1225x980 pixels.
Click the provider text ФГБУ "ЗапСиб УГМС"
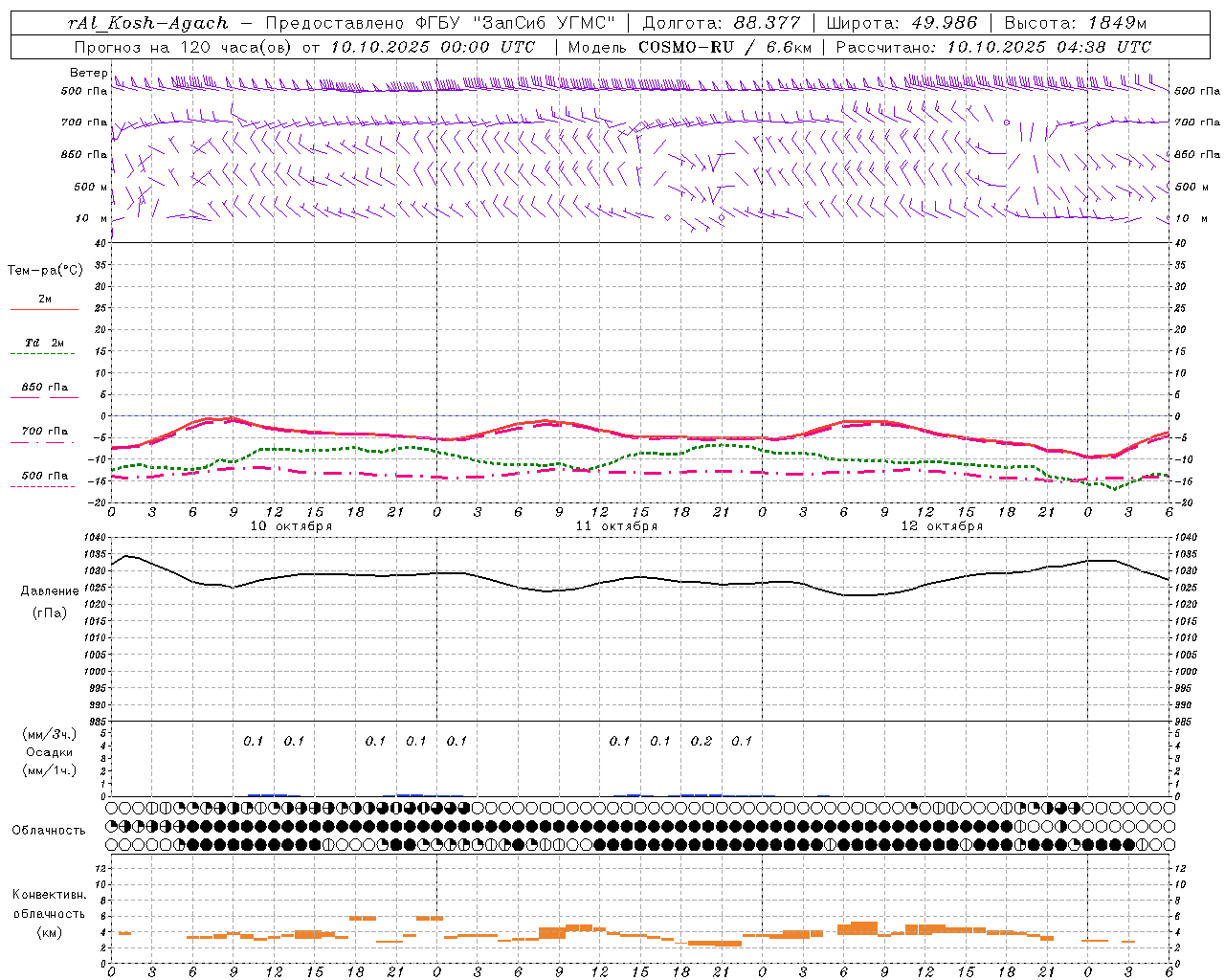coord(516,23)
